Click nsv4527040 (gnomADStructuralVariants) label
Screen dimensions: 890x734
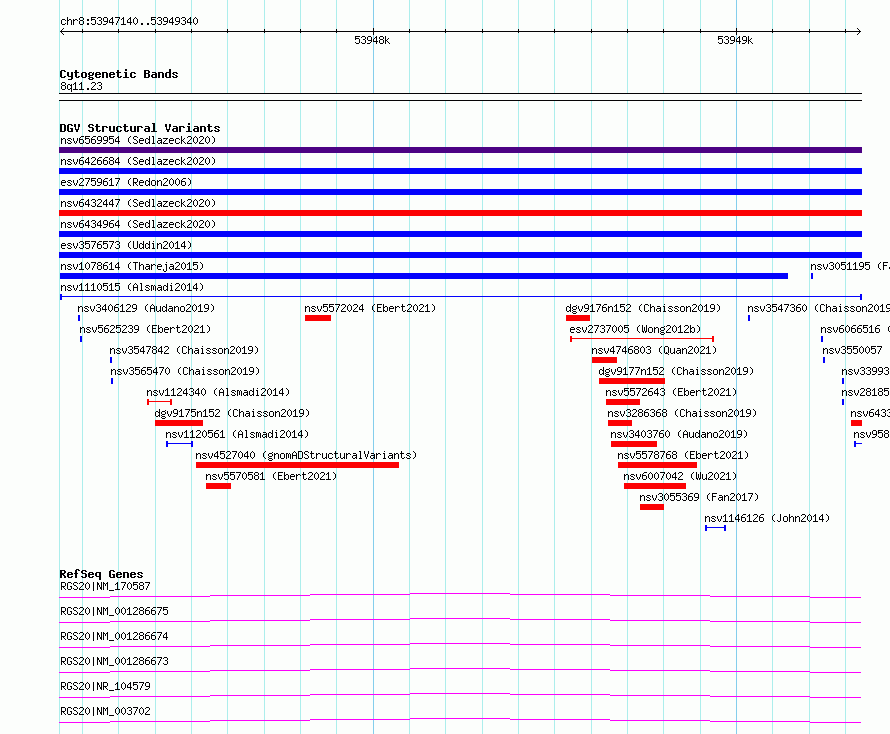306,455
